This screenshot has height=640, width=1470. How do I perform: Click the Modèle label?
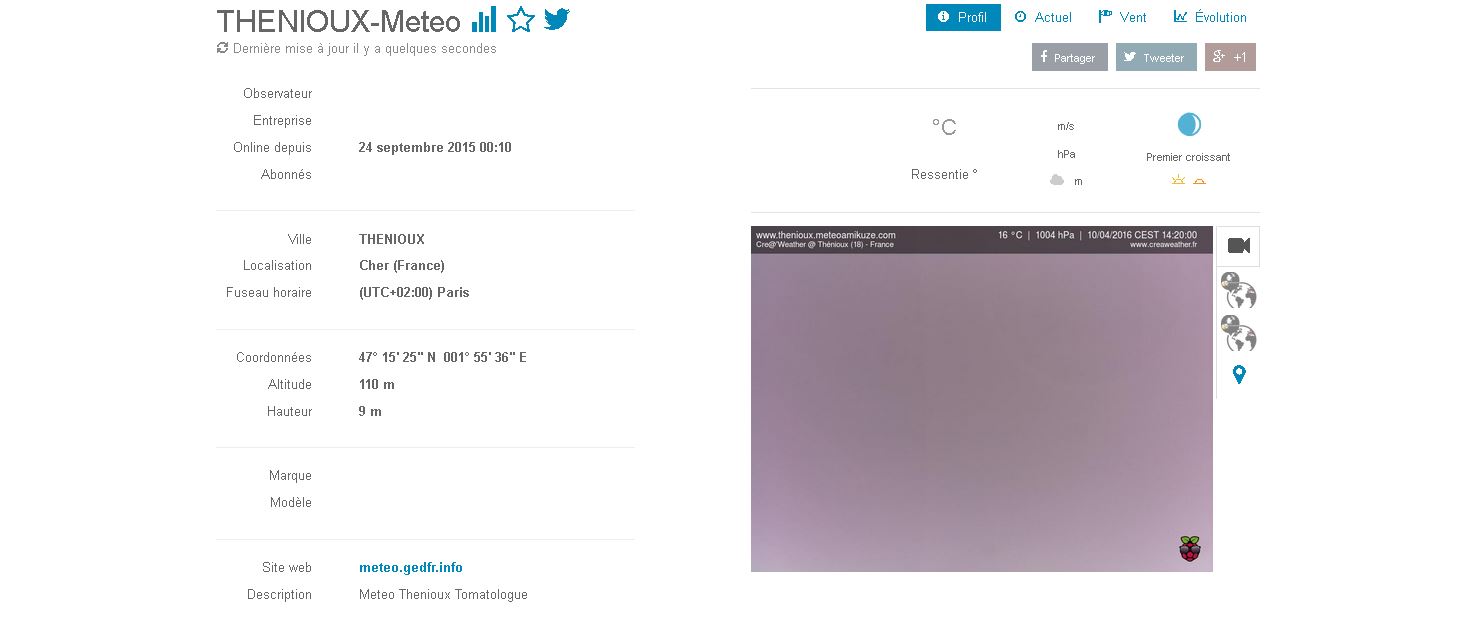(290, 502)
